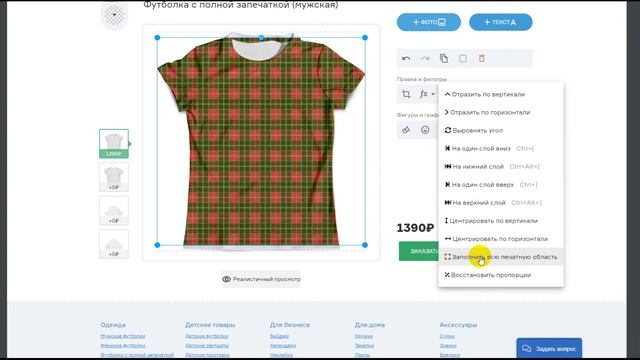Open the shapes icon under Фигуры

point(406,130)
